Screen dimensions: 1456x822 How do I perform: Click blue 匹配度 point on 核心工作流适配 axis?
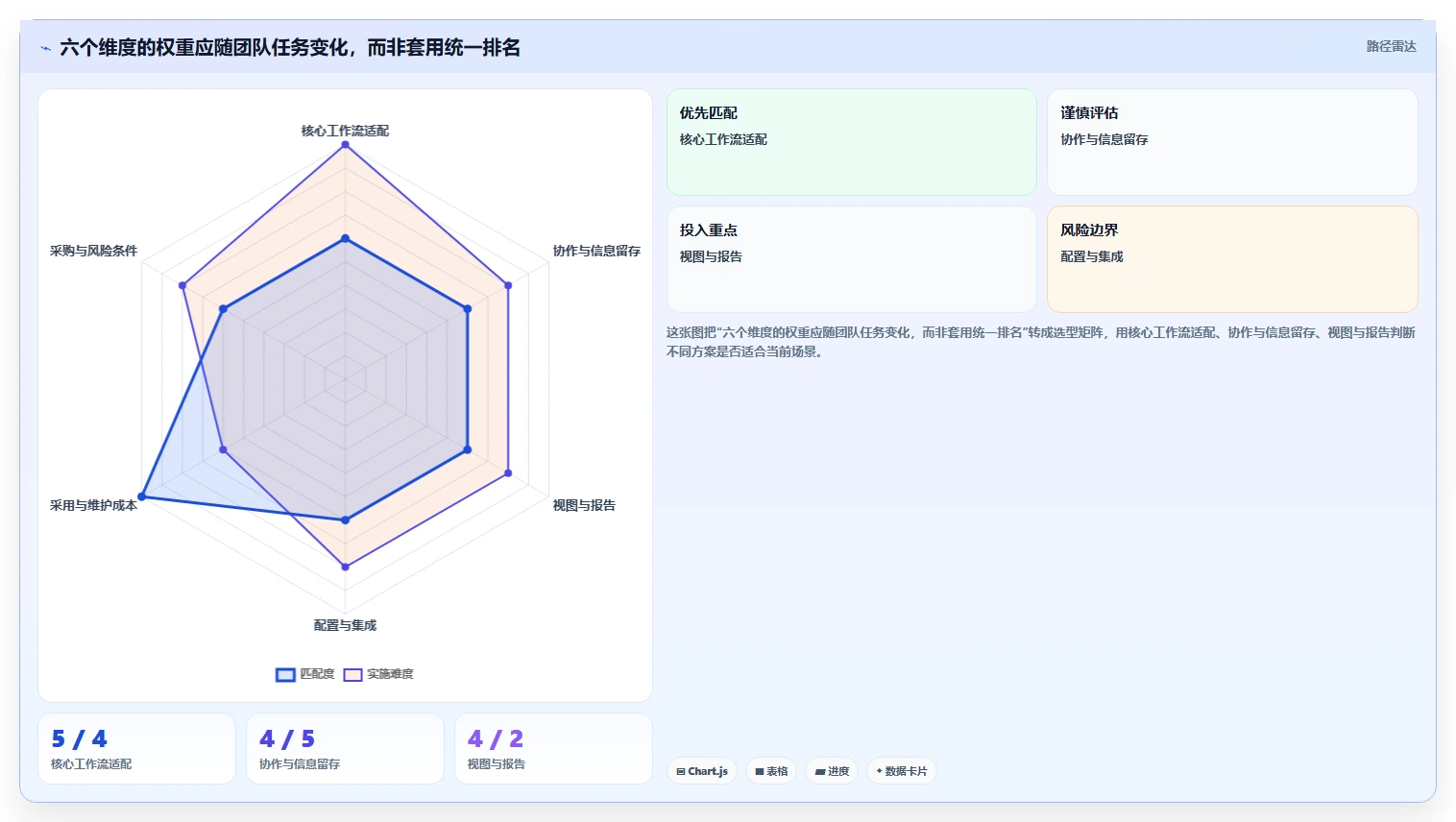[x=345, y=238]
